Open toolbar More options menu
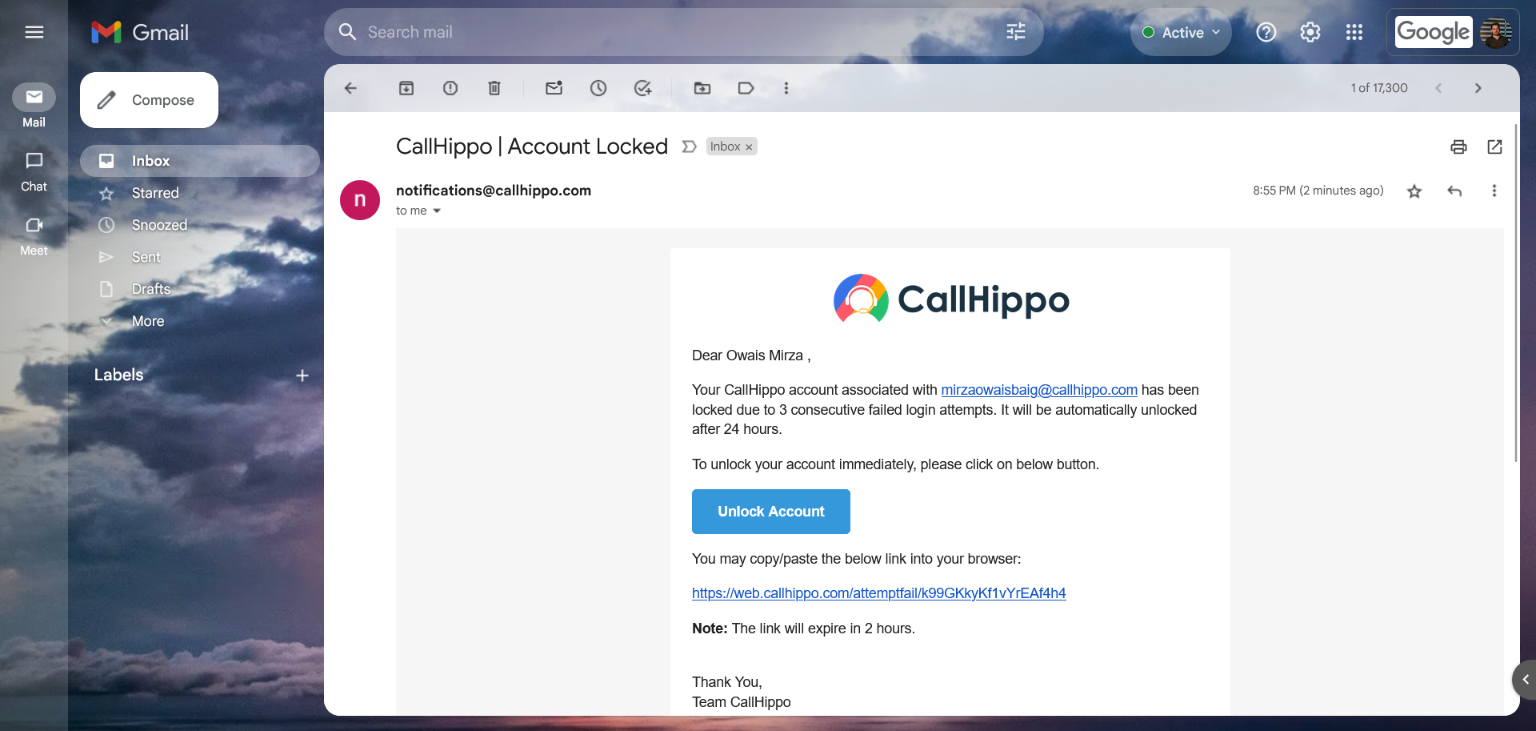Viewport: 1536px width, 731px height. pos(786,88)
